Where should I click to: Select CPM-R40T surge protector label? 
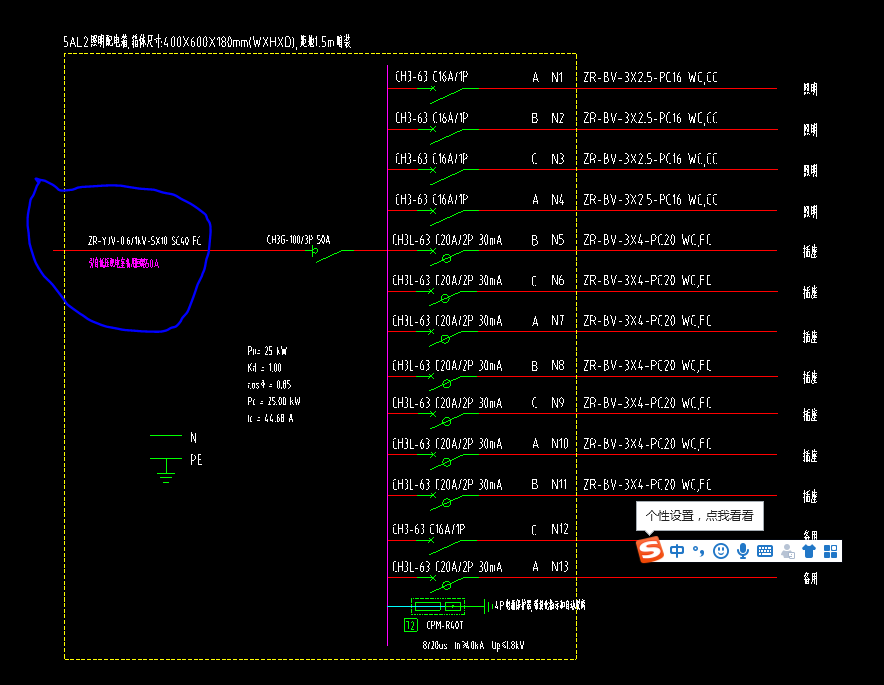(445, 625)
